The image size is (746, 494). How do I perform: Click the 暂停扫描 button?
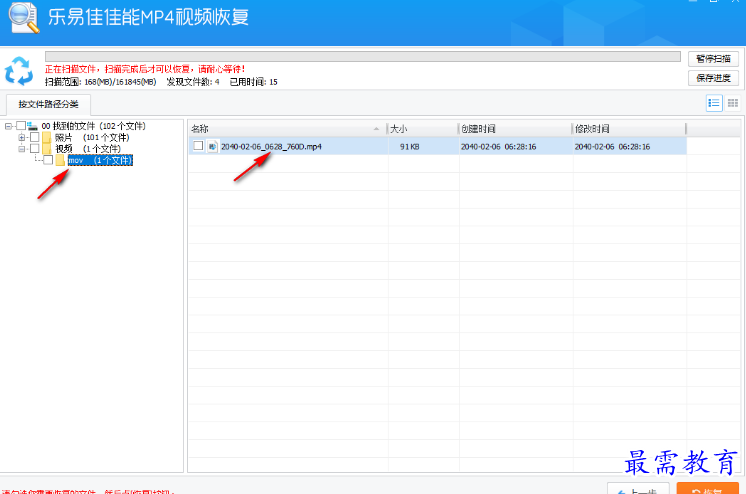713,59
